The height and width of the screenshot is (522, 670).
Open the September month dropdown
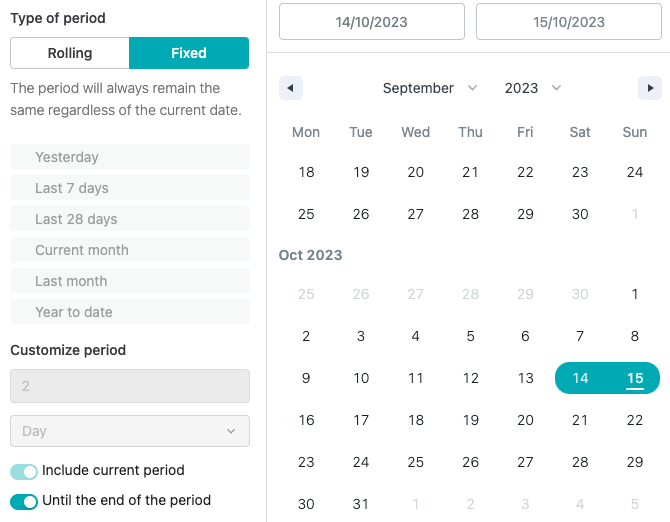click(x=429, y=88)
